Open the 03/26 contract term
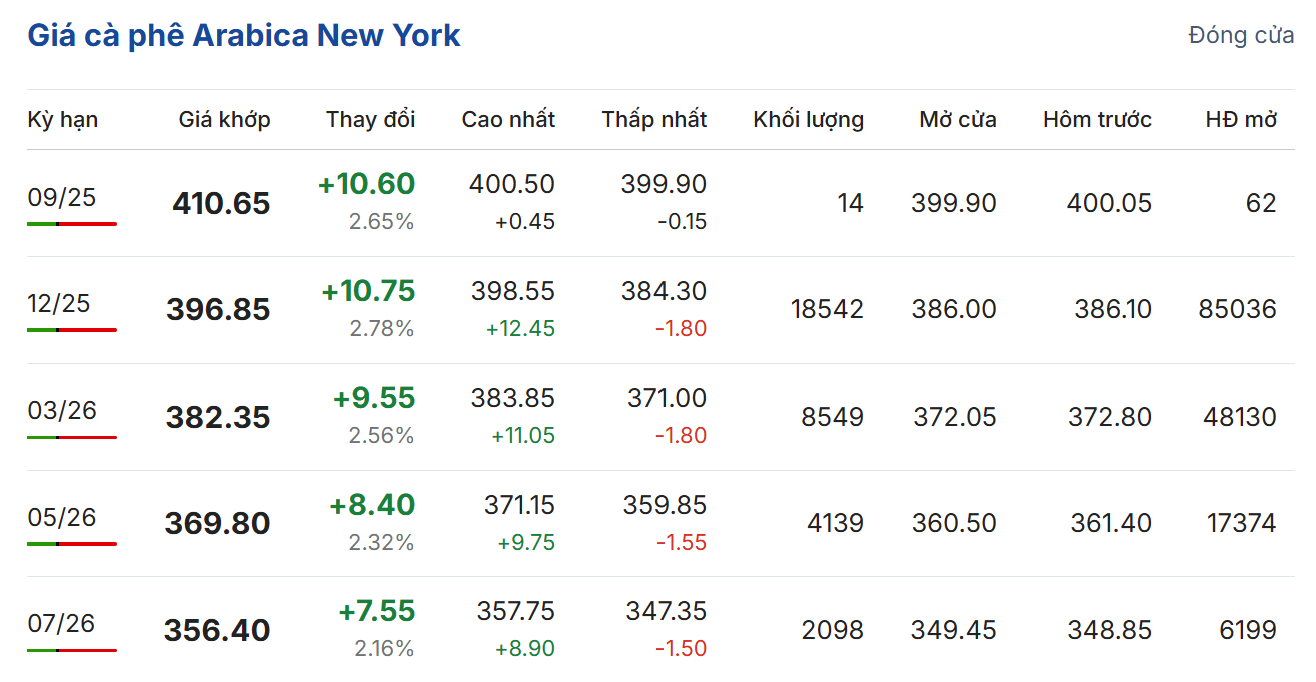The width and height of the screenshot is (1316, 682). coord(62,410)
